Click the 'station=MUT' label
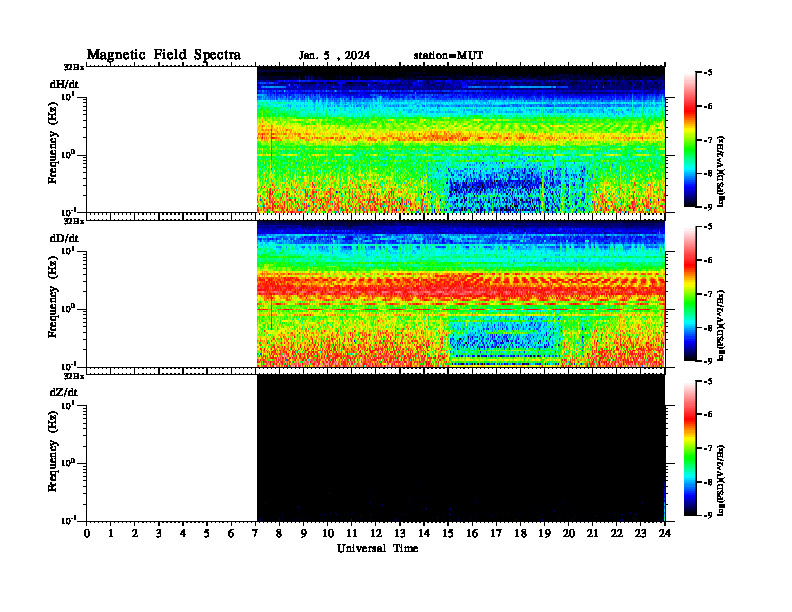 point(448,56)
